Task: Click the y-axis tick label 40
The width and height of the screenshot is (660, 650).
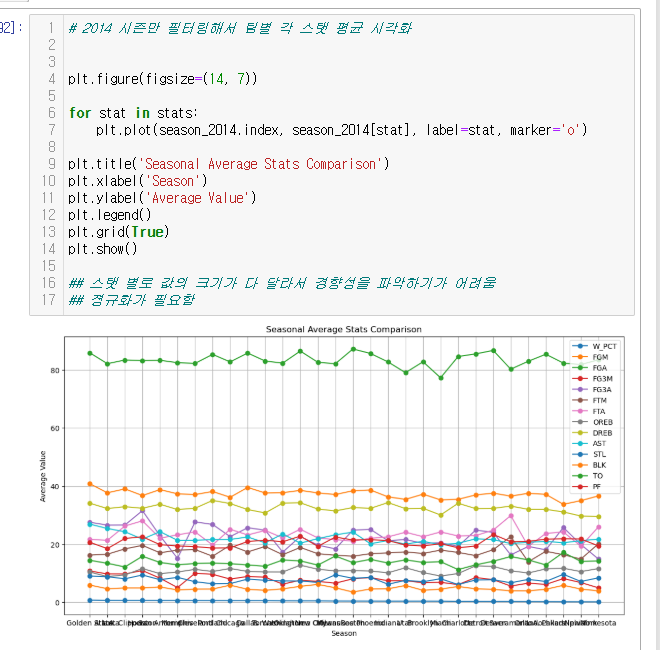Action: click(x=55, y=487)
